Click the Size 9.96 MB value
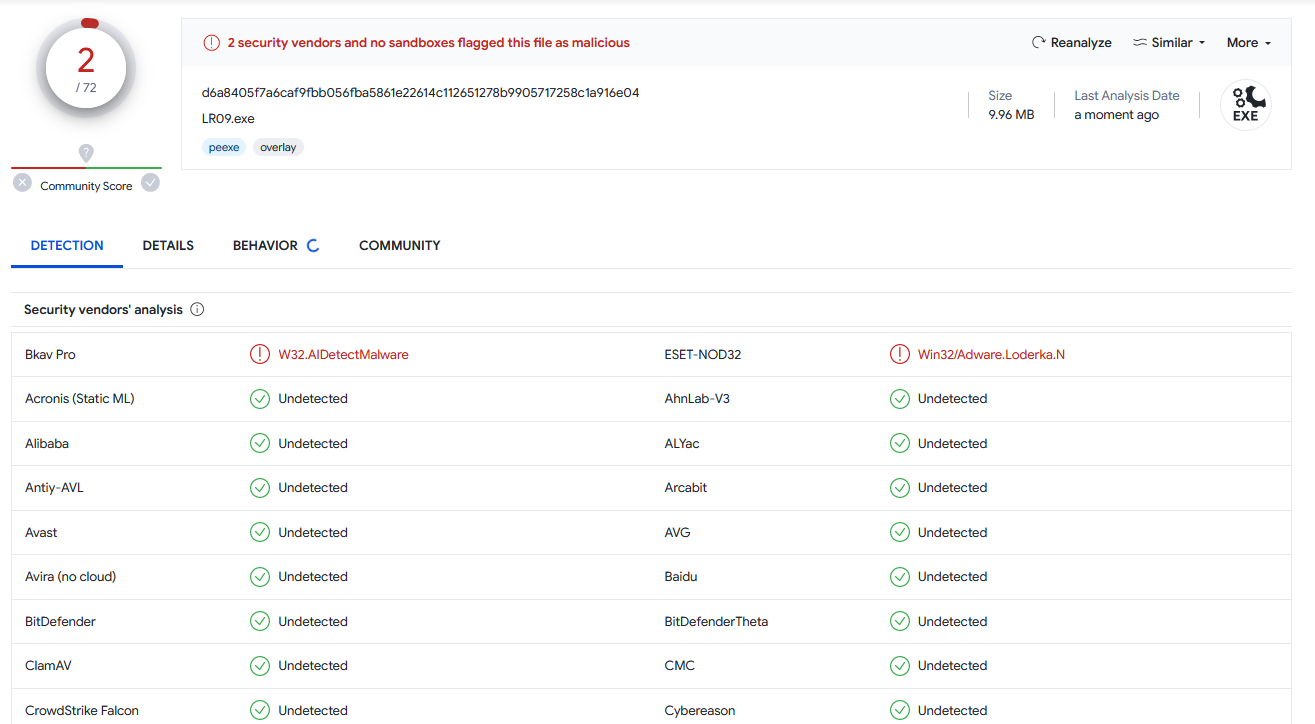The height and width of the screenshot is (724, 1315). point(1011,115)
